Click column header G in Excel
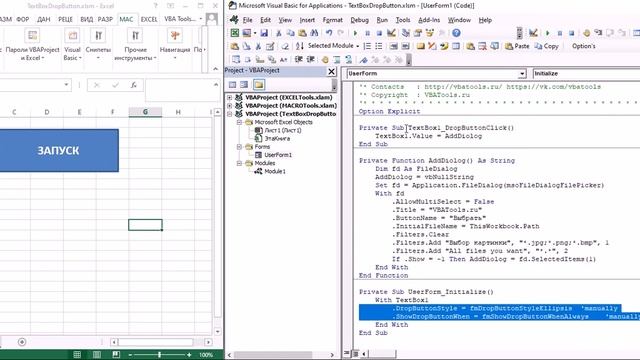The height and width of the screenshot is (360, 640). 145,112
